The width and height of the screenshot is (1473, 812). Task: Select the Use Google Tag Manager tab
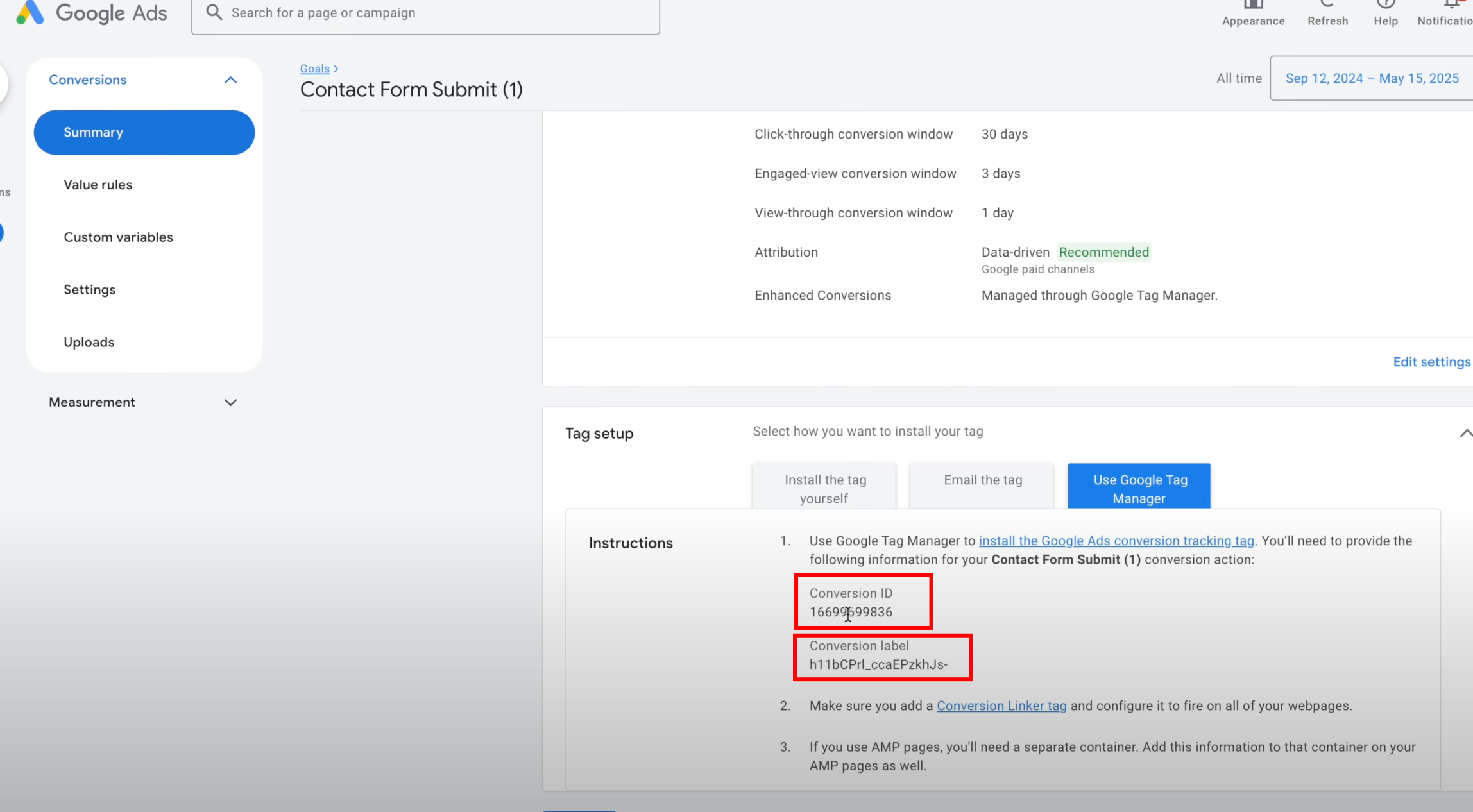pos(1139,488)
